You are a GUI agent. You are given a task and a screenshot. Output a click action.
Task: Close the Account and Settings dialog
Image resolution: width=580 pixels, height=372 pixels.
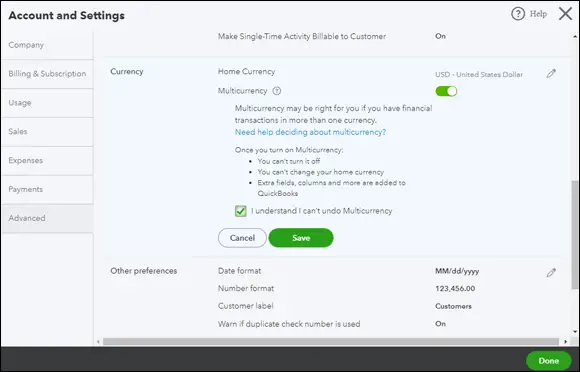pyautogui.click(x=565, y=14)
